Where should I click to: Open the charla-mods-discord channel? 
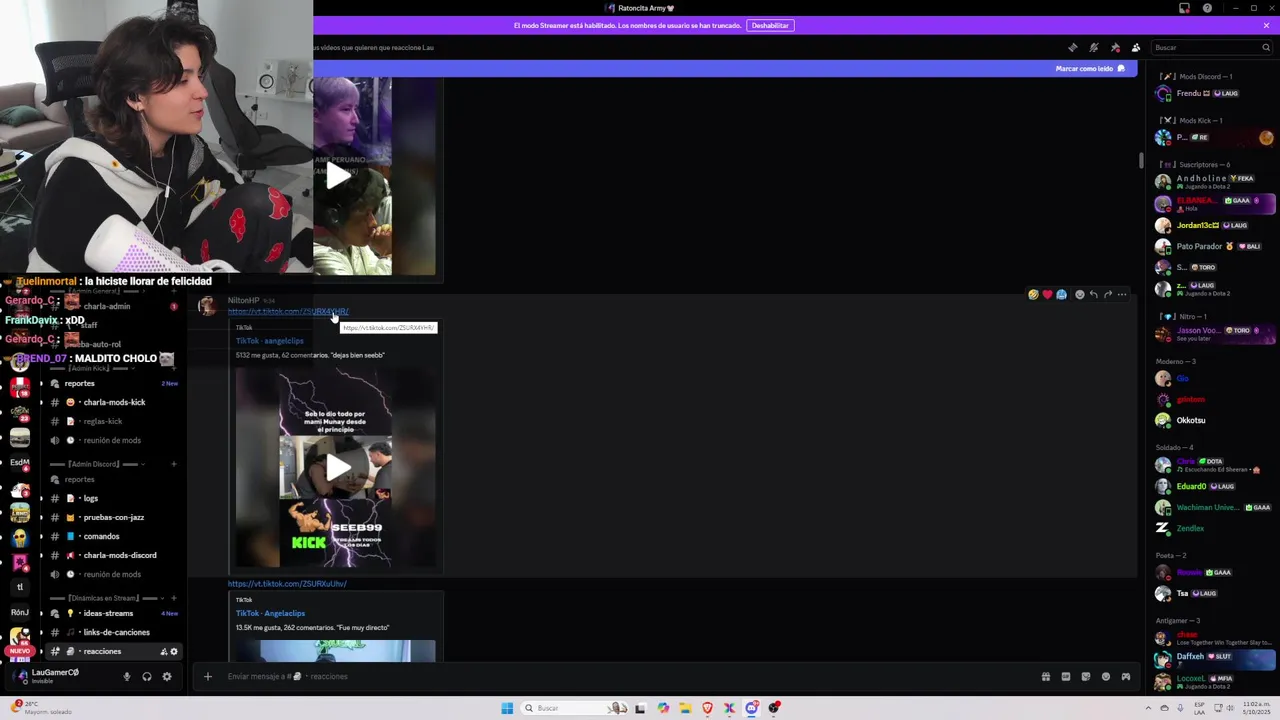(115, 555)
